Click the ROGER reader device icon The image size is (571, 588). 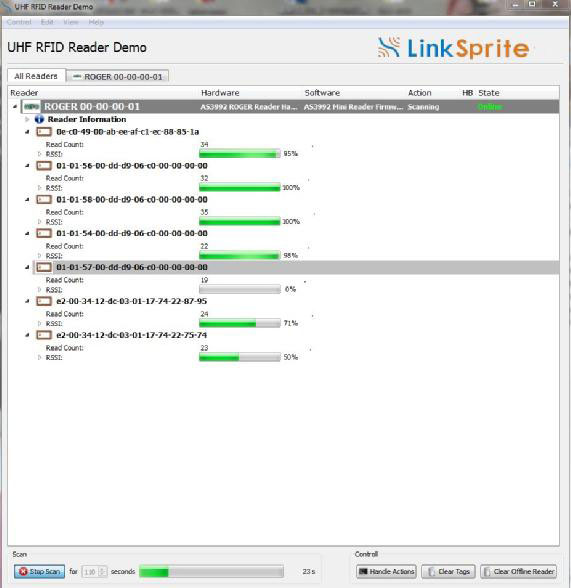click(31, 107)
